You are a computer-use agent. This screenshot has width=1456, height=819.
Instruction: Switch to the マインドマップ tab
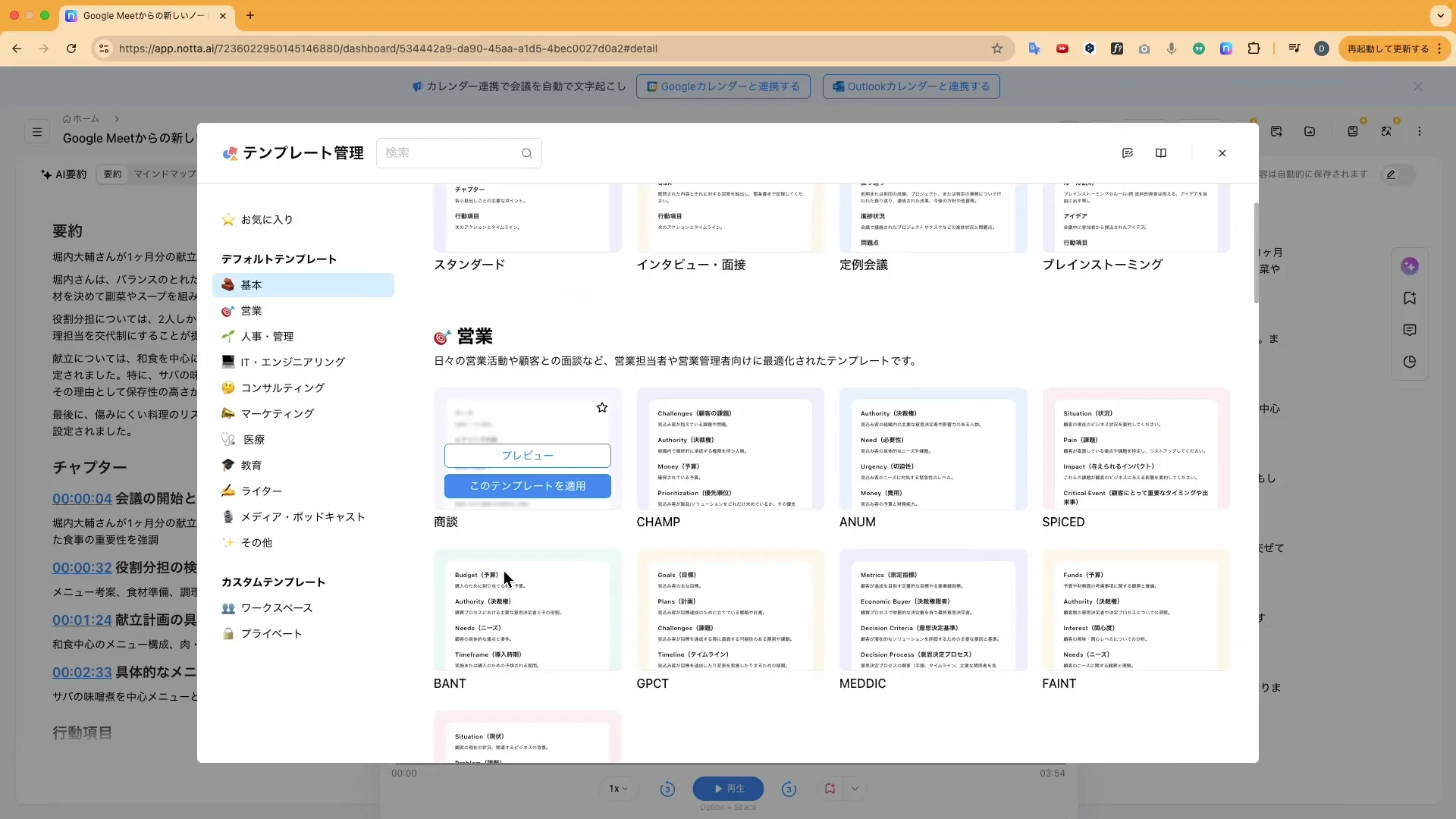pyautogui.click(x=165, y=174)
